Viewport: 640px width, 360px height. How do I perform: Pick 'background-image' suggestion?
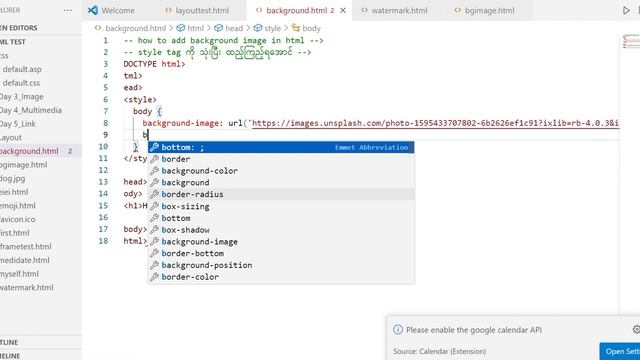[281, 242]
